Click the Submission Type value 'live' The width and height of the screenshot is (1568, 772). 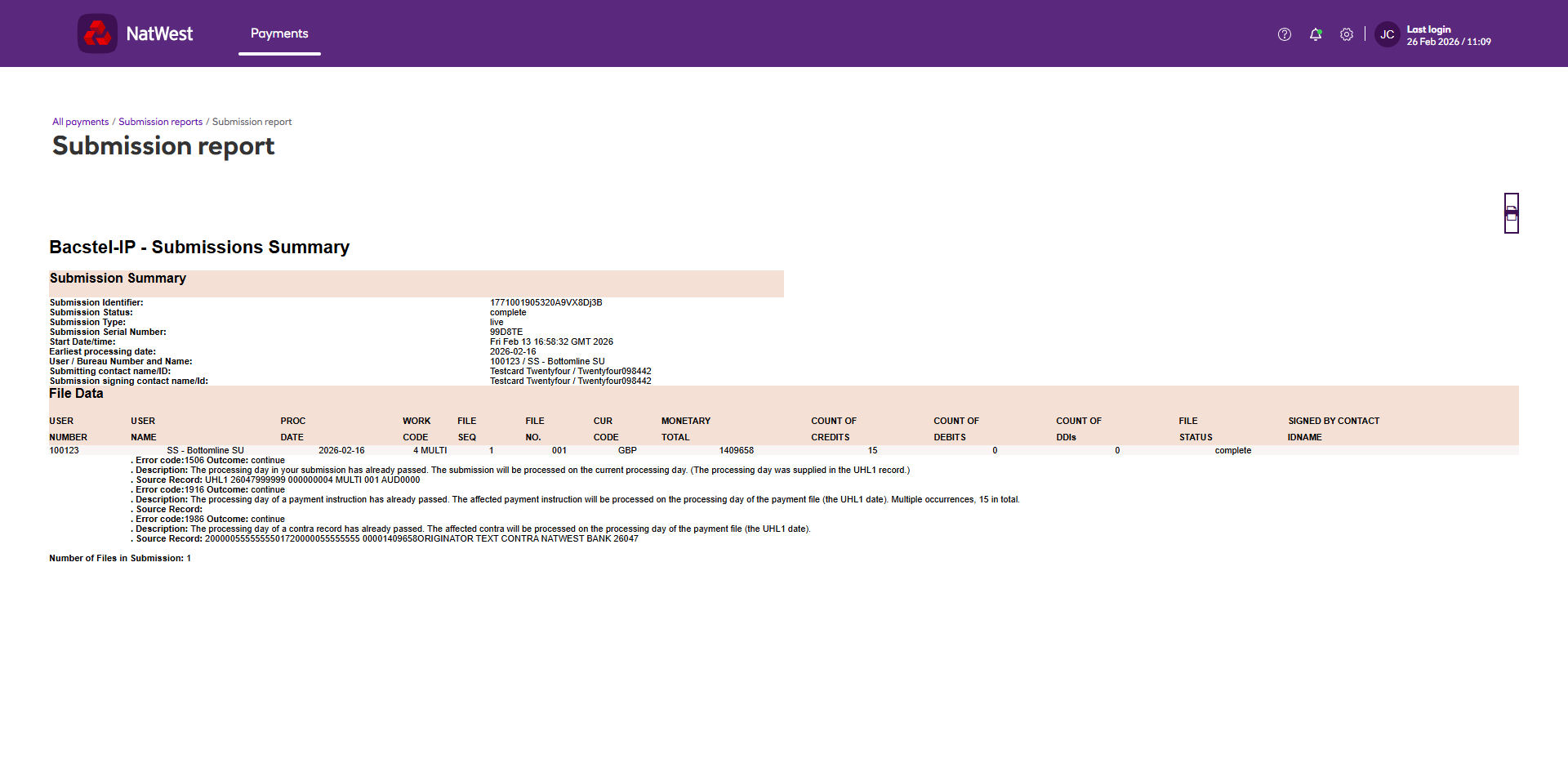tap(497, 322)
